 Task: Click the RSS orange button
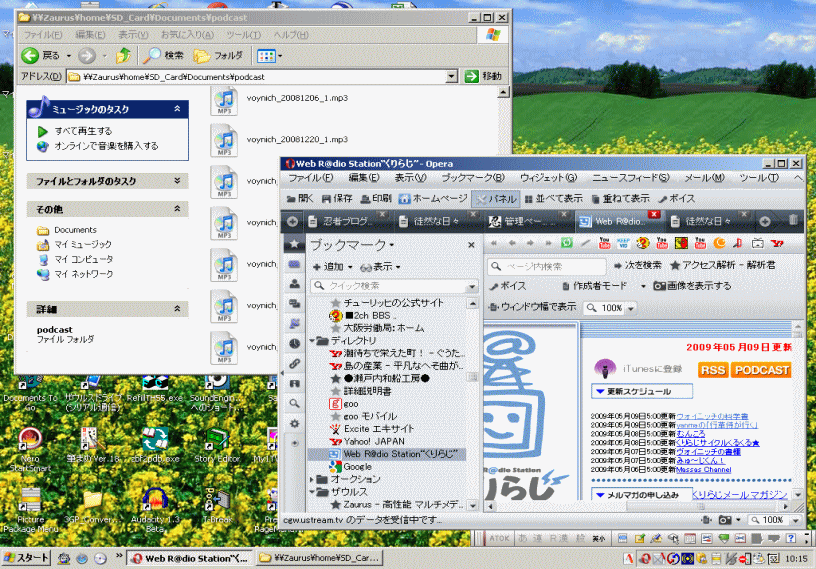click(713, 370)
